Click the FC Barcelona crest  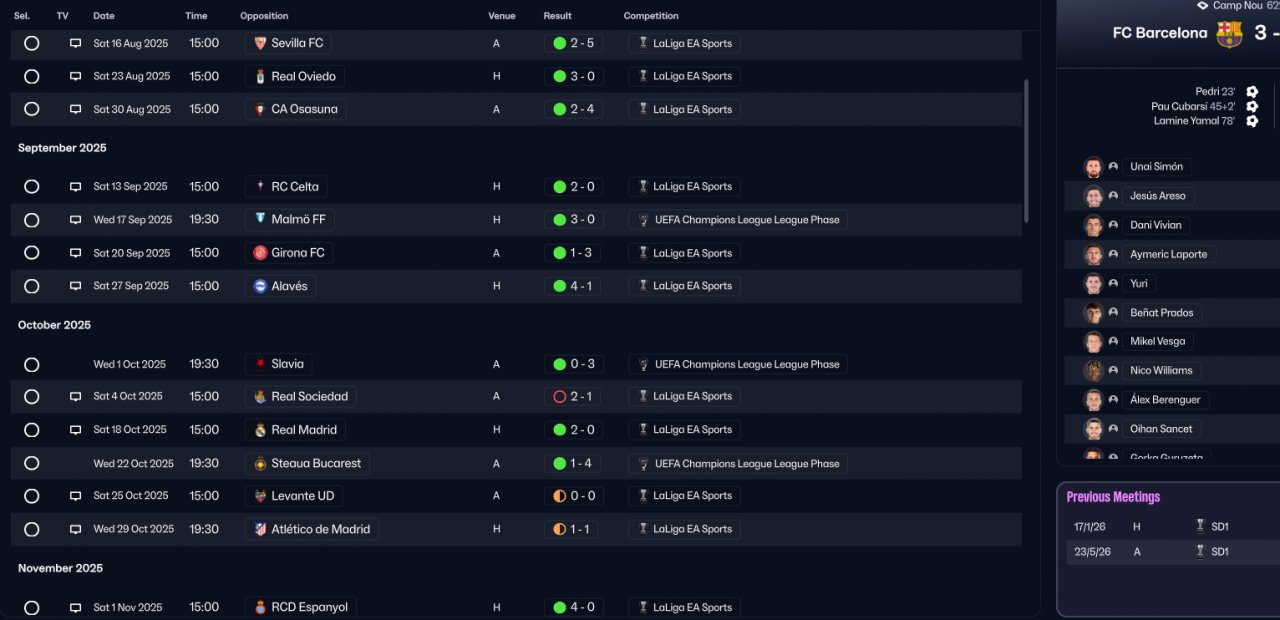tap(1229, 34)
